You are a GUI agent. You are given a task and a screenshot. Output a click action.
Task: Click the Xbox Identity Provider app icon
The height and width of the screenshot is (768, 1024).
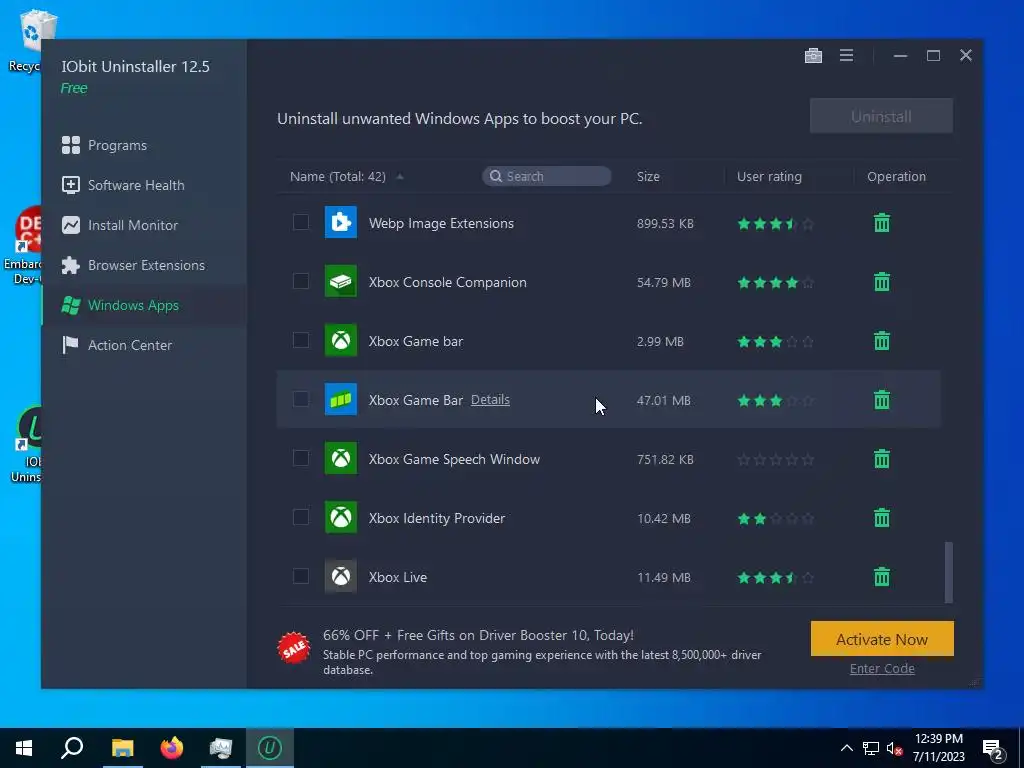click(x=341, y=517)
